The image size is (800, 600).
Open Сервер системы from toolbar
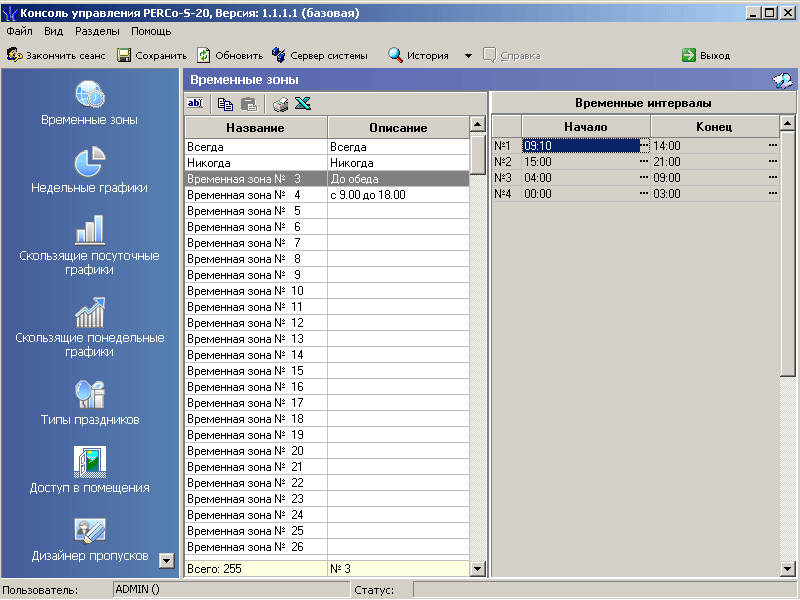click(319, 55)
